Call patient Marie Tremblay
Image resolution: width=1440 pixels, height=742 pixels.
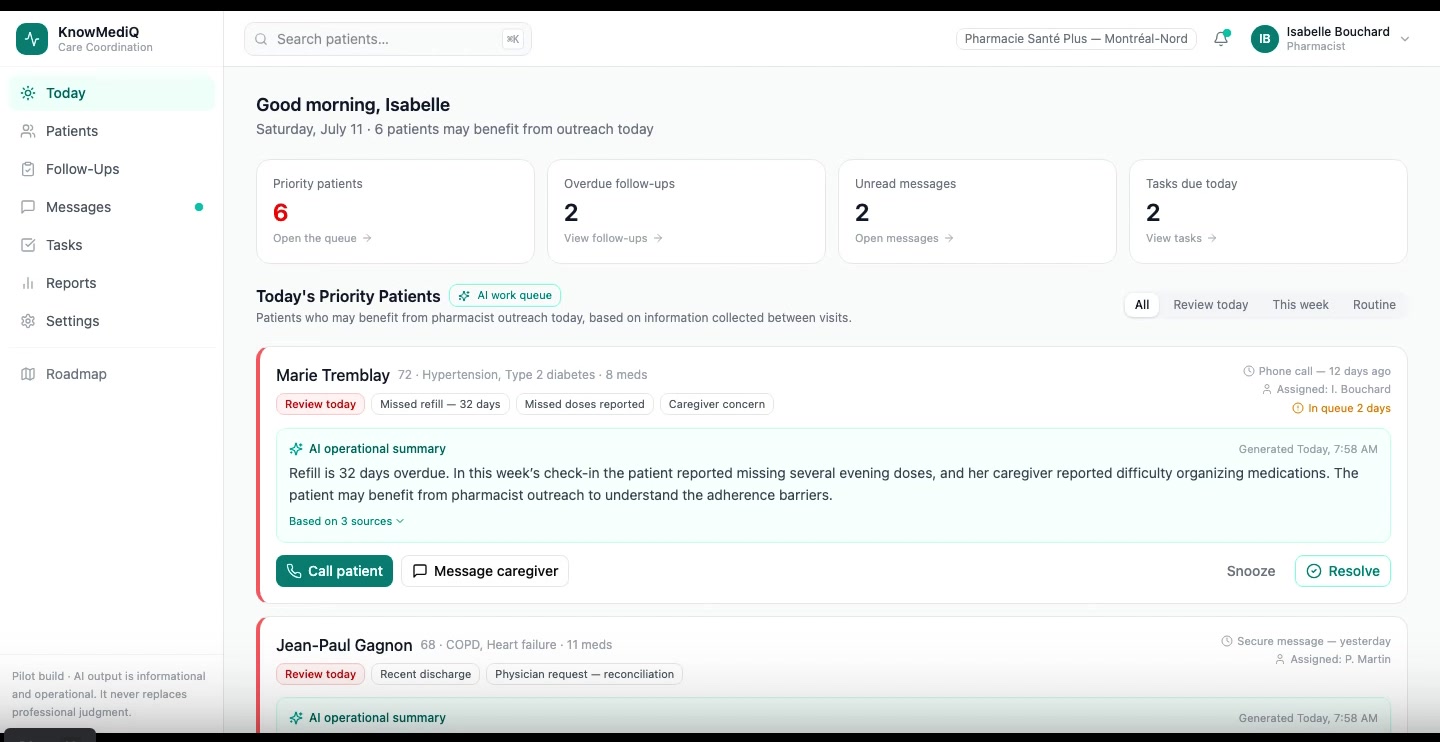point(334,571)
